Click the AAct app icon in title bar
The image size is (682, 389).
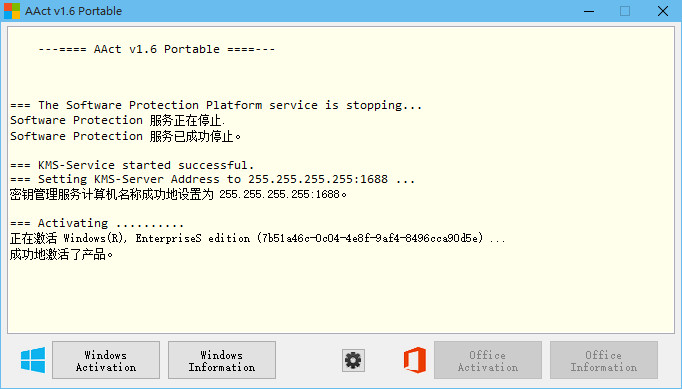point(12,11)
